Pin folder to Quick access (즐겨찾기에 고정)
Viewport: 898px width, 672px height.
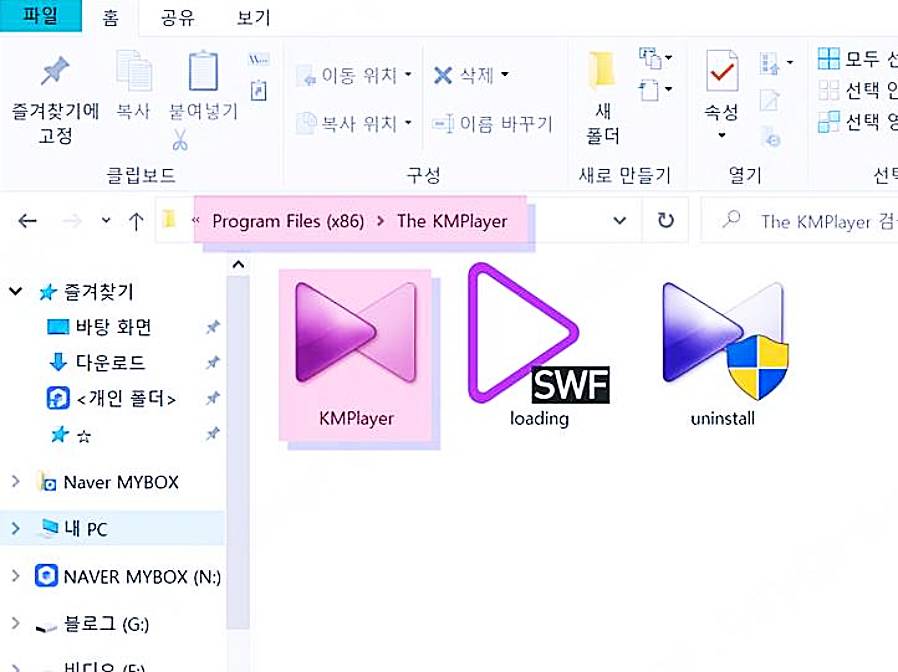tap(54, 97)
